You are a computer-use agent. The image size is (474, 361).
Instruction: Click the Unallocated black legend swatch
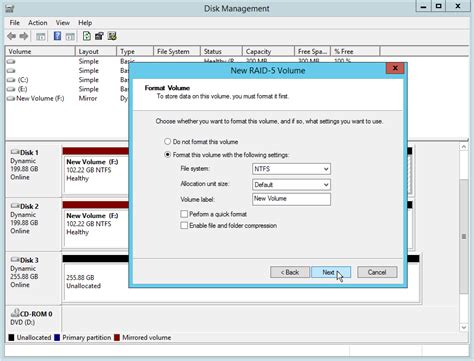point(11,338)
